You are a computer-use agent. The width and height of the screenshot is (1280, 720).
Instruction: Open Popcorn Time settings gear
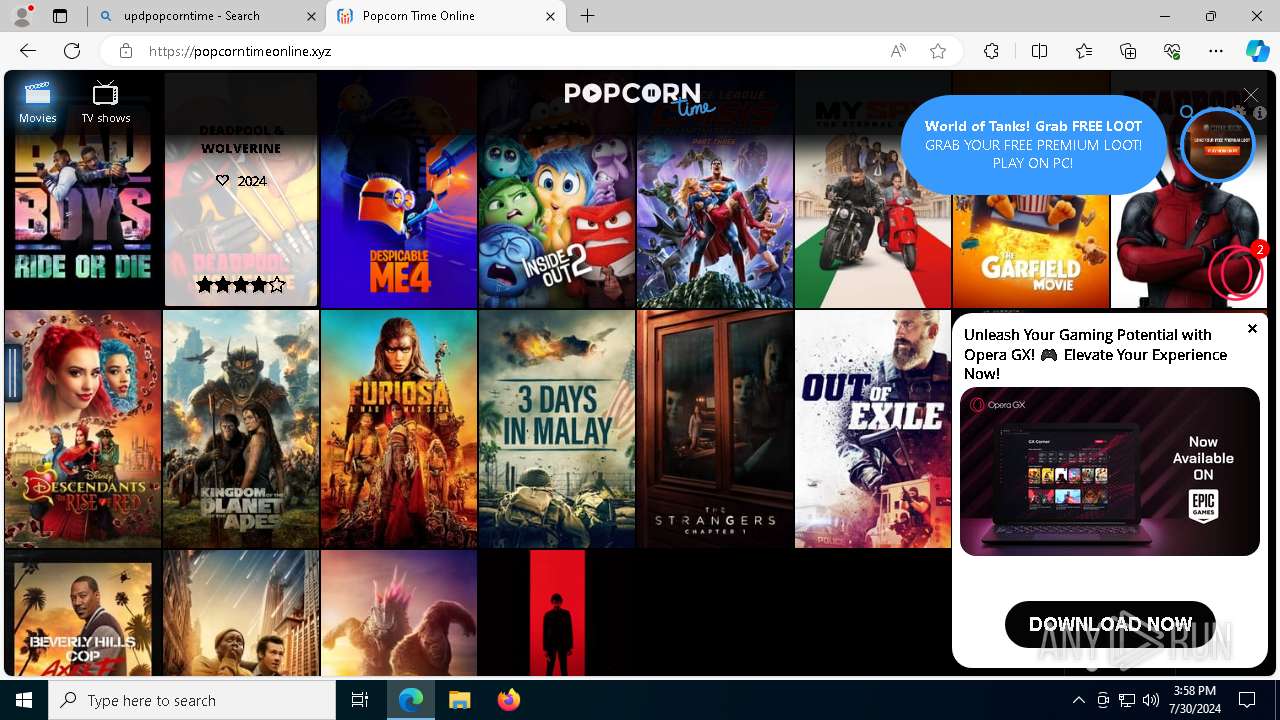1240,113
